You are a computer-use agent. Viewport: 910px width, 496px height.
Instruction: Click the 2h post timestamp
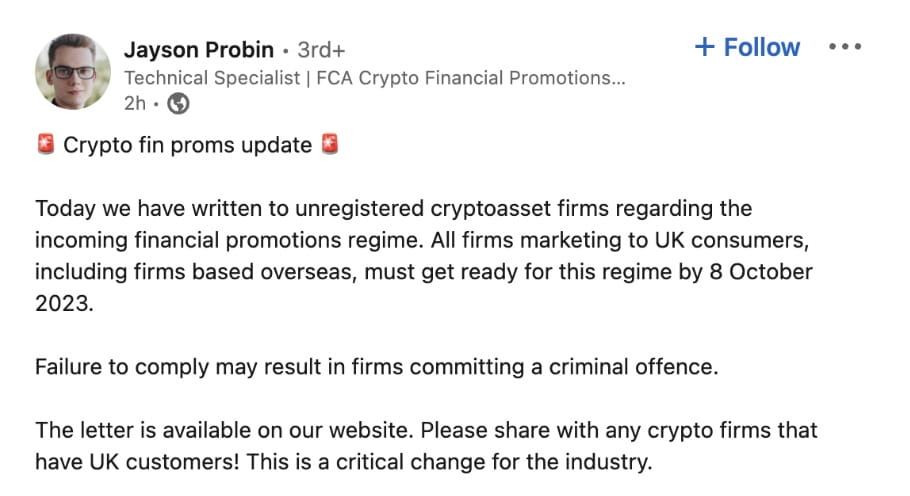132,103
